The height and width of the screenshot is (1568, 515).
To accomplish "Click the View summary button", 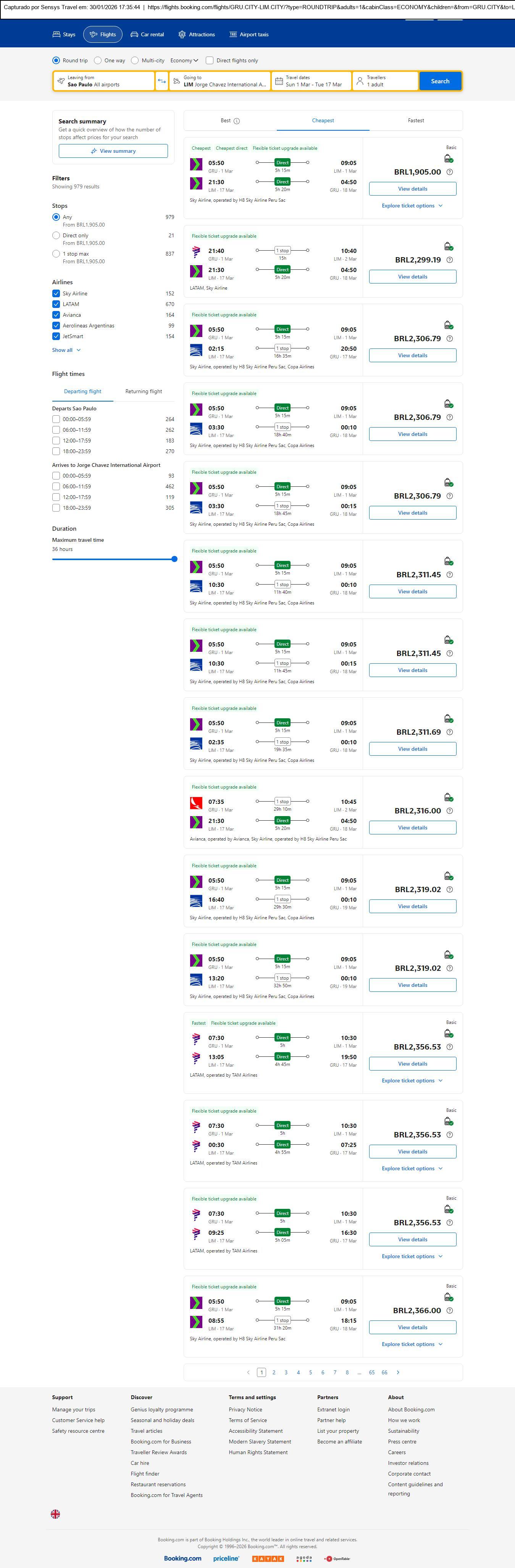I will (x=113, y=151).
